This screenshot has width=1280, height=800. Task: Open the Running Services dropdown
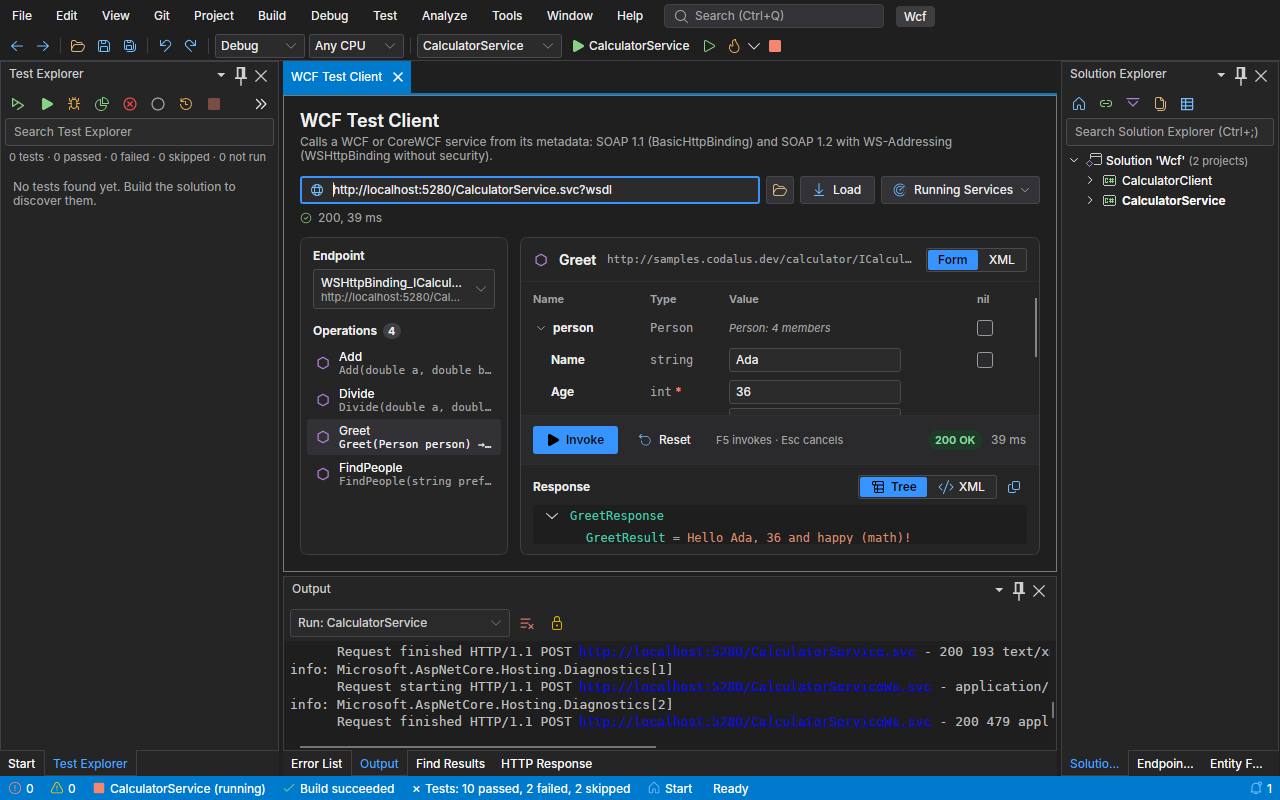pyautogui.click(x=960, y=190)
